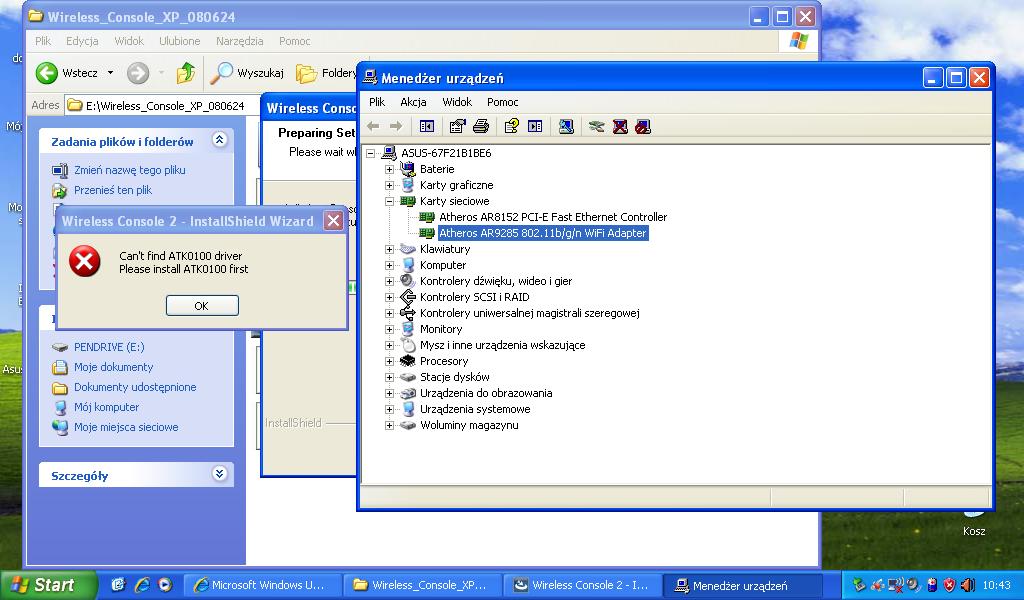Expand the Procesory node
The width and height of the screenshot is (1024, 600).
(x=390, y=361)
